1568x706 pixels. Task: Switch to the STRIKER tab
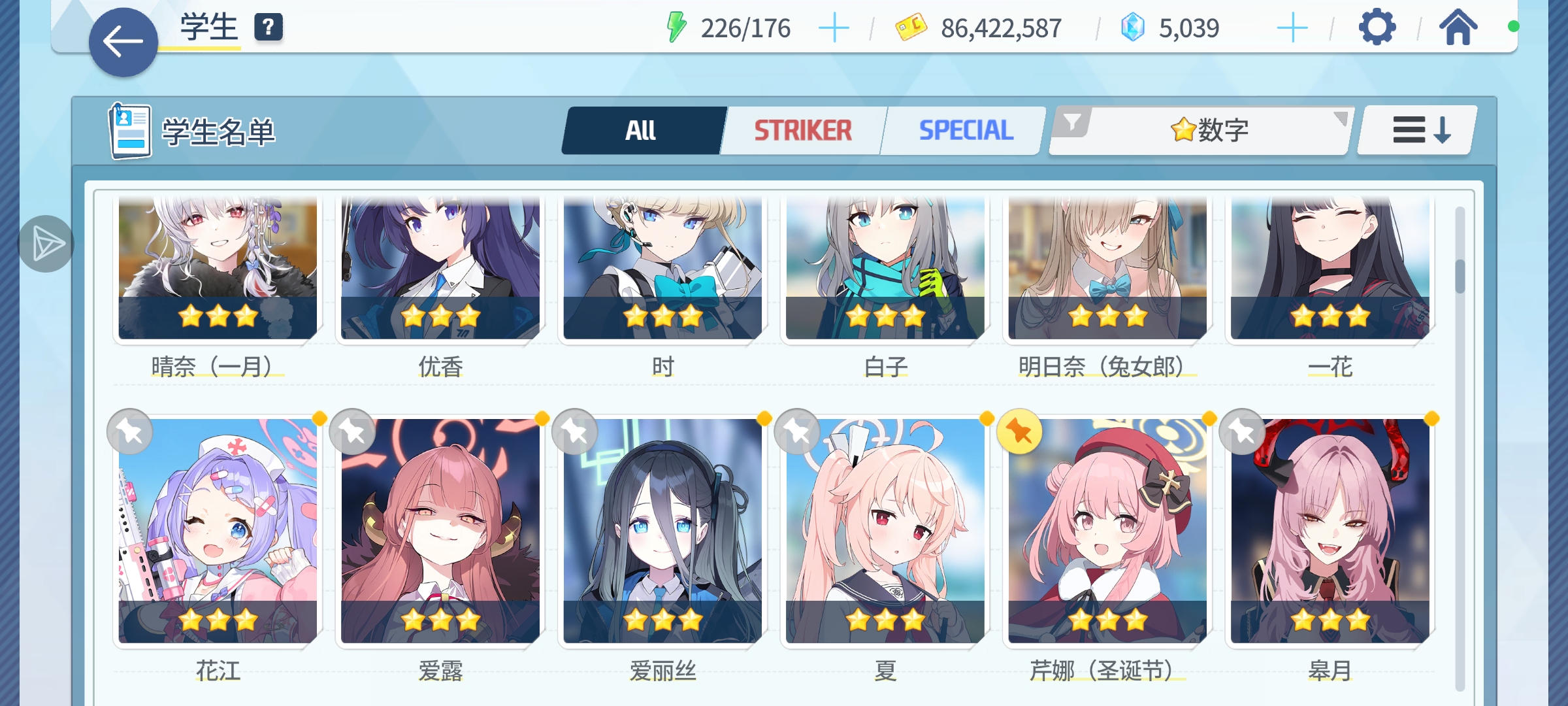(x=803, y=130)
